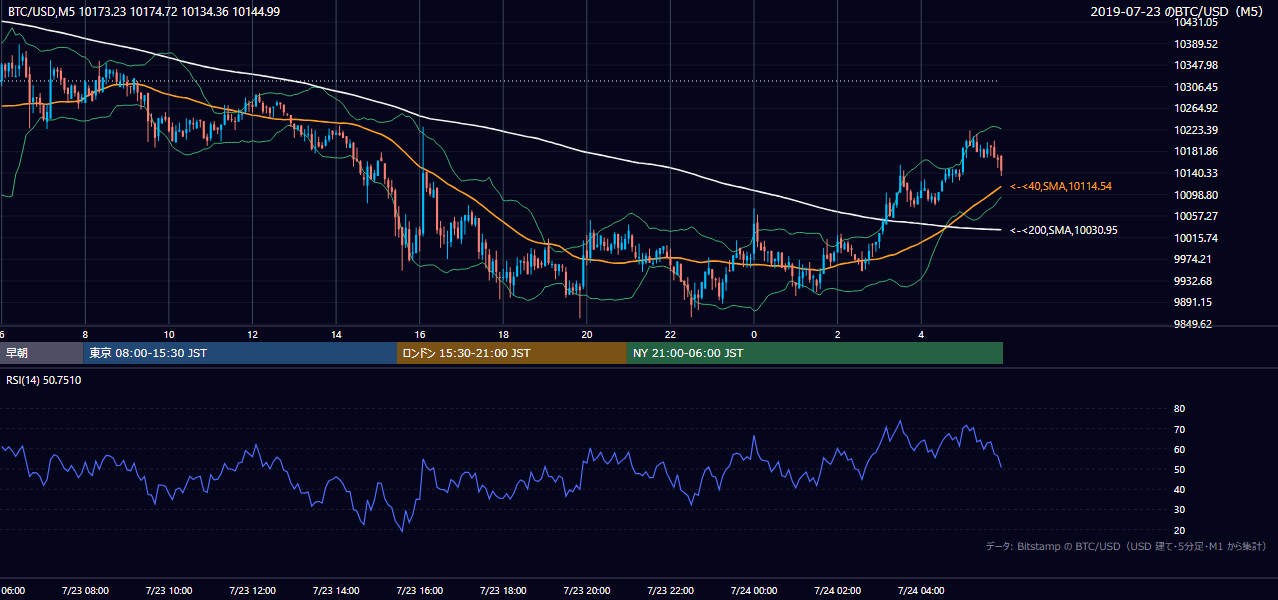Click the 10057.27 price axis value
The height and width of the screenshot is (600, 1278).
pos(1195,216)
